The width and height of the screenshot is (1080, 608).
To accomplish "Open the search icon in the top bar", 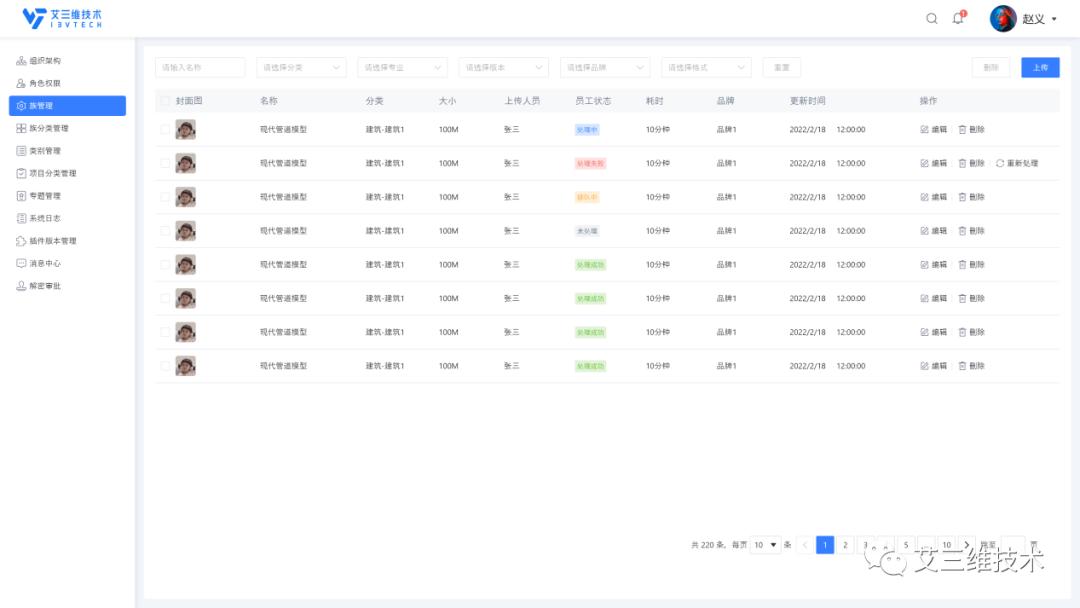I will point(930,18).
